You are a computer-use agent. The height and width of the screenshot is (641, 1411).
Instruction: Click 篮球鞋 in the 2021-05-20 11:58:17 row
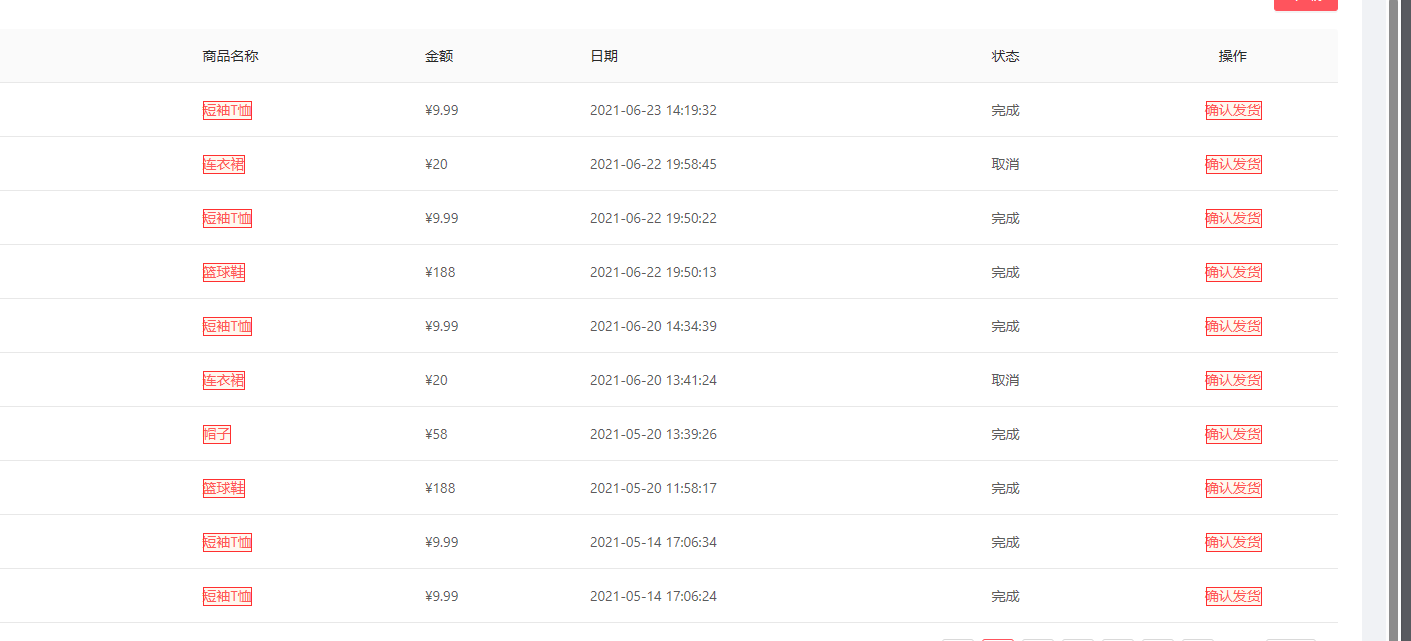click(x=224, y=488)
